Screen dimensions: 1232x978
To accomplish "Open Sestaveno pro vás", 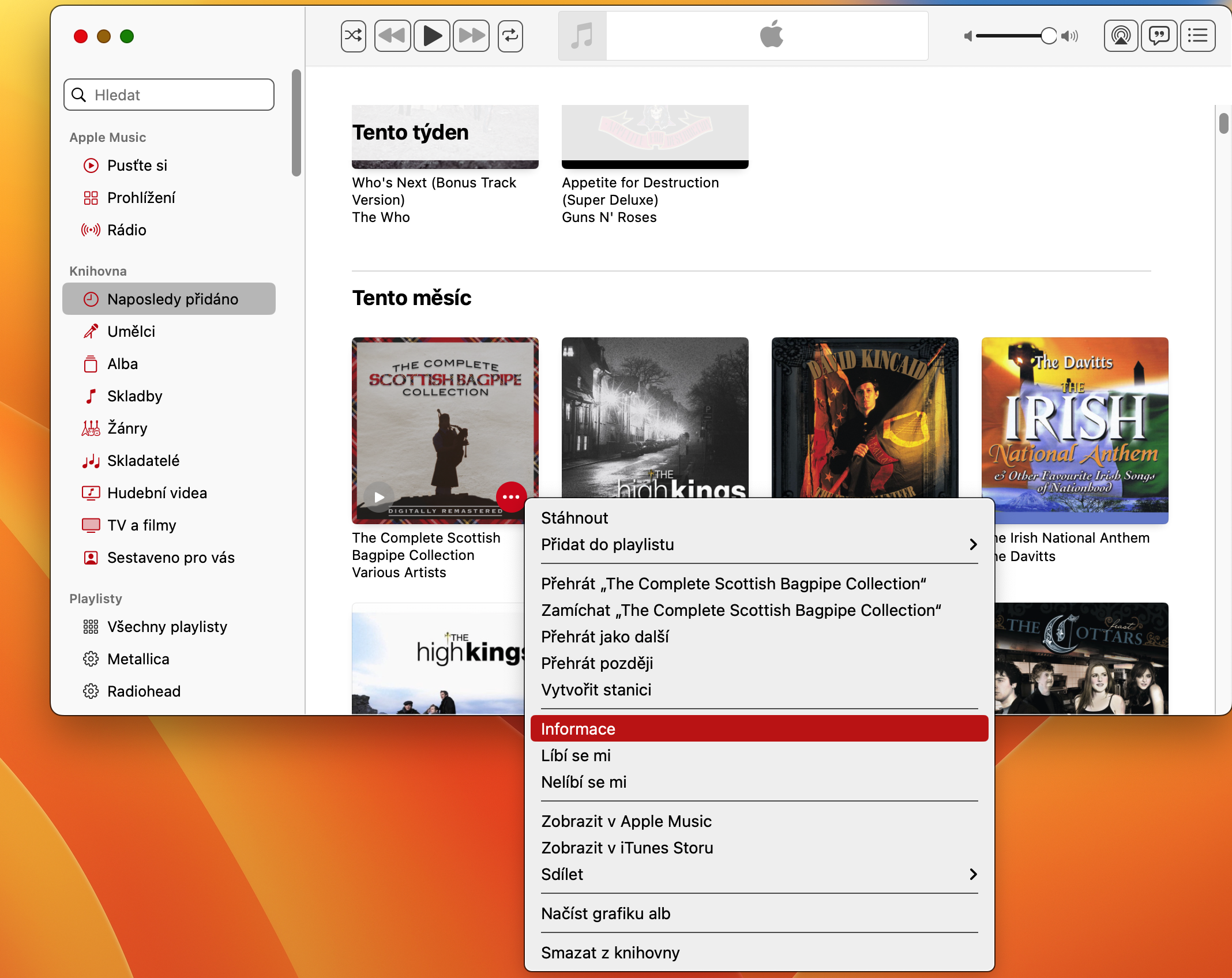I will click(x=170, y=557).
